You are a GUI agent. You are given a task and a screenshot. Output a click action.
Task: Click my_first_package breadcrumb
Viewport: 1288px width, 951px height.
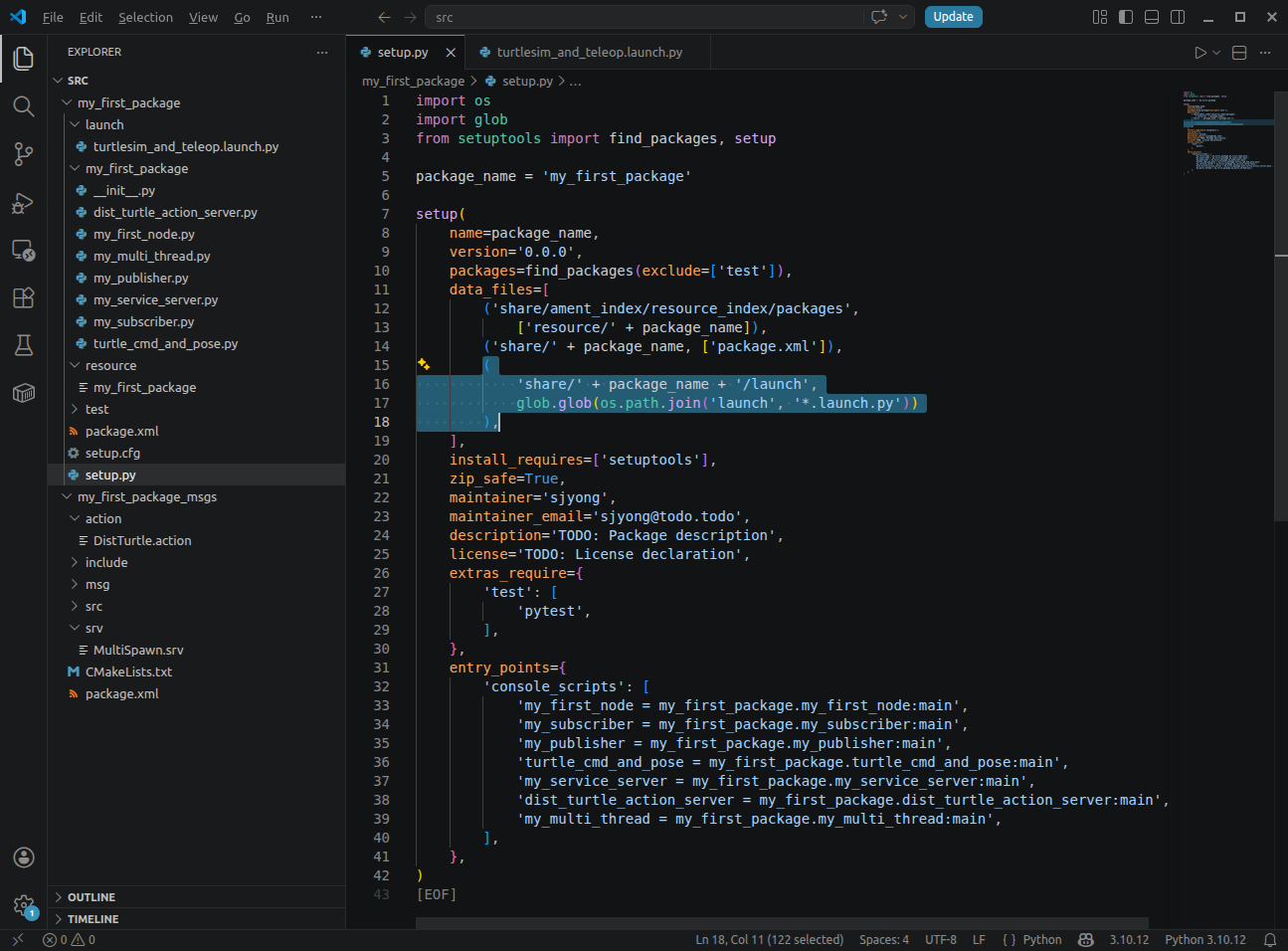tap(413, 81)
